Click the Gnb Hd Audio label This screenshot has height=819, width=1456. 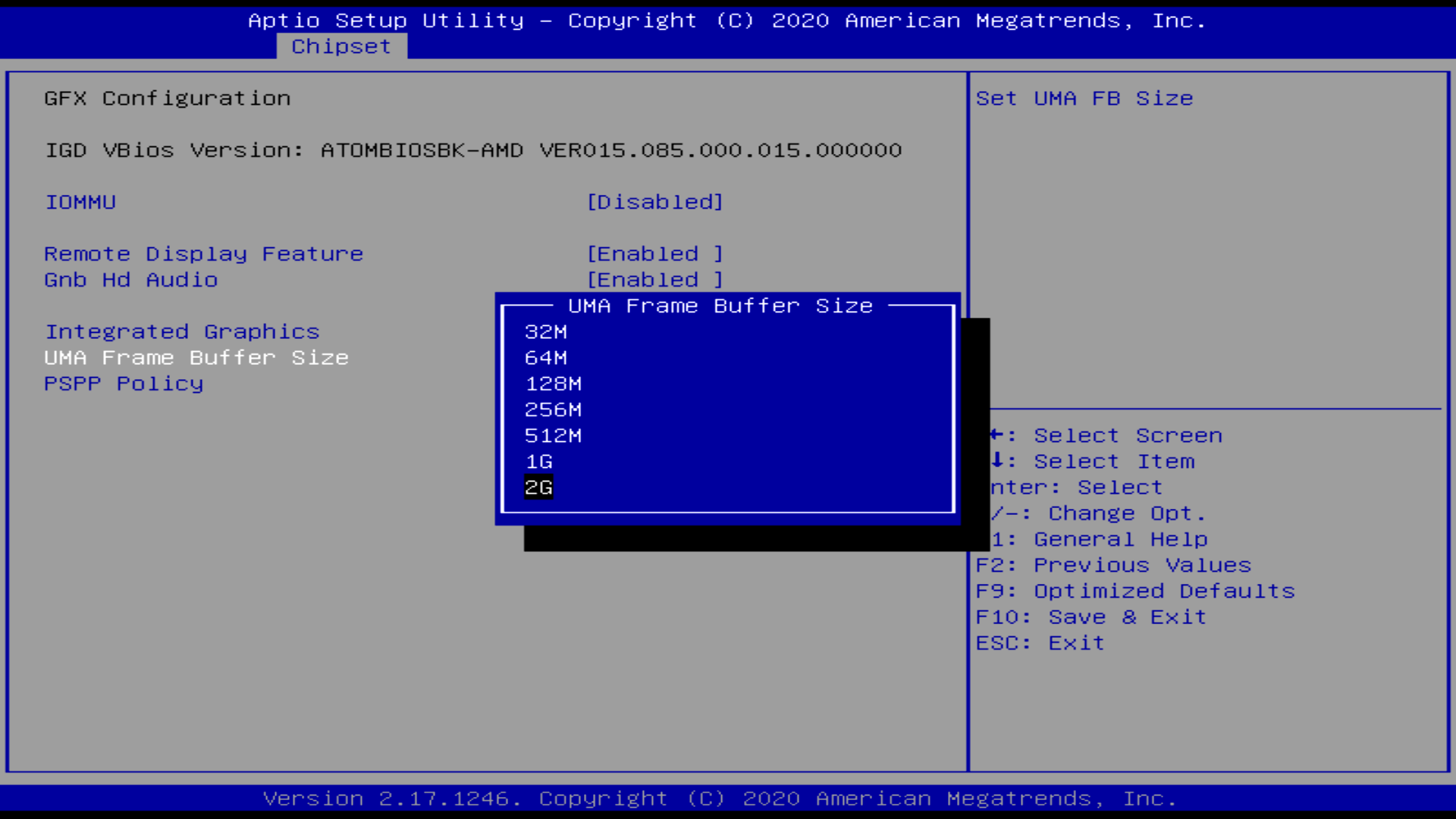(x=130, y=280)
